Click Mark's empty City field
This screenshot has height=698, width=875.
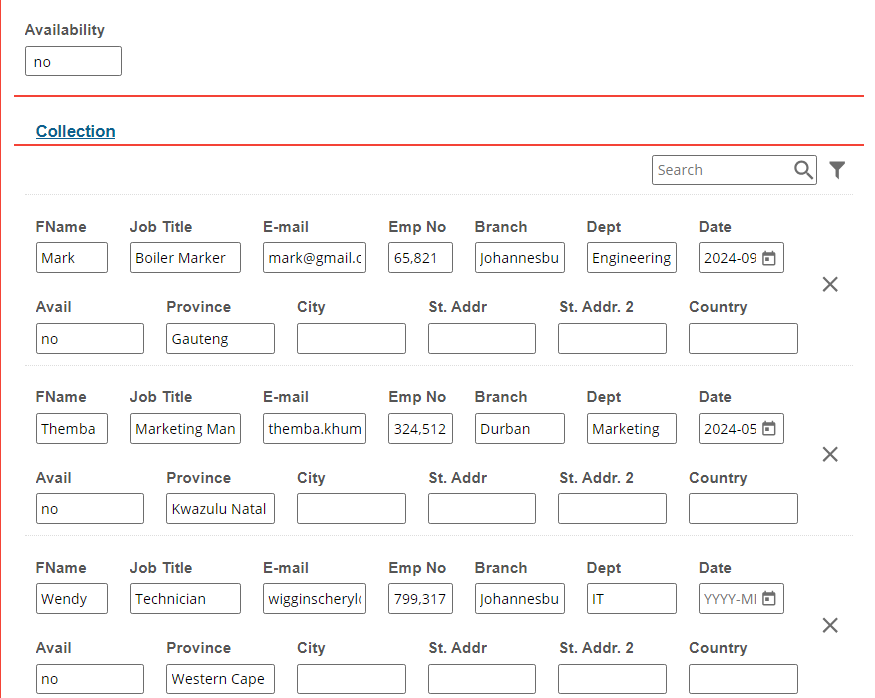point(351,339)
